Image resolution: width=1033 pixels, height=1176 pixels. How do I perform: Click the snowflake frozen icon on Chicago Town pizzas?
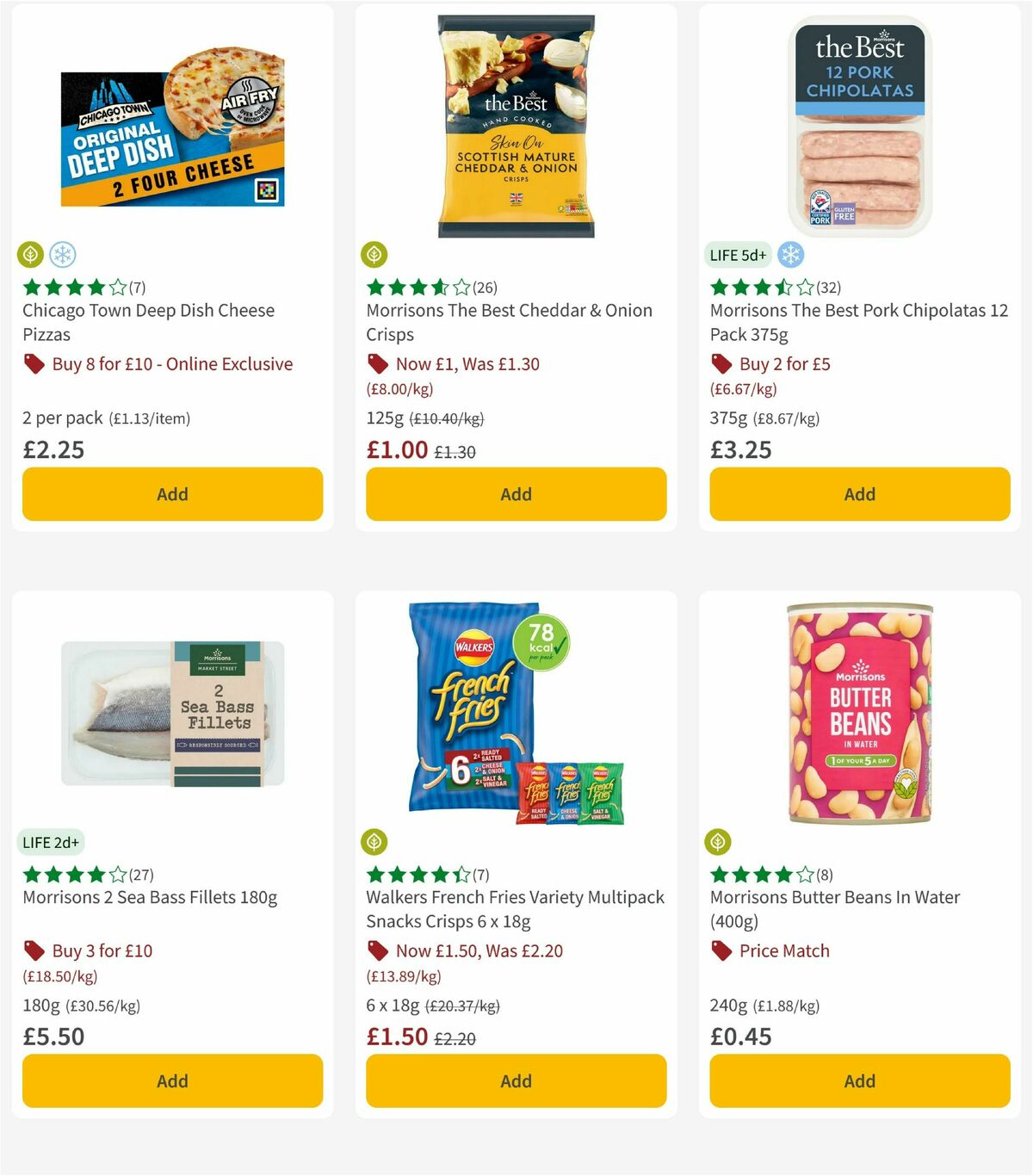(x=63, y=255)
